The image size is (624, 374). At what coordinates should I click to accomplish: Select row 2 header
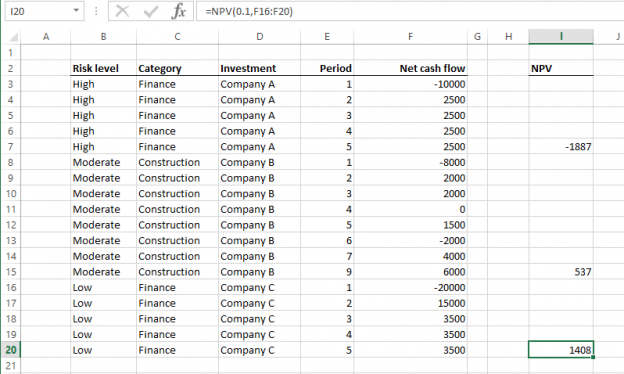coord(10,68)
